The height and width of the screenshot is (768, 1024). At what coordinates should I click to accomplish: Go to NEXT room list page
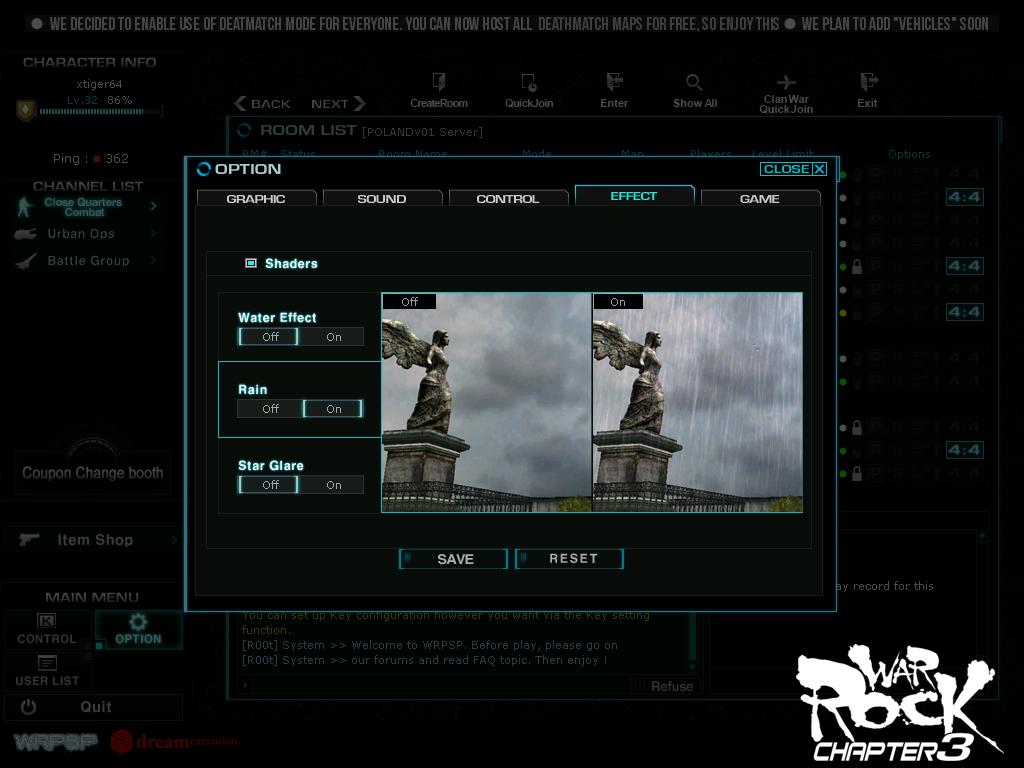click(338, 104)
